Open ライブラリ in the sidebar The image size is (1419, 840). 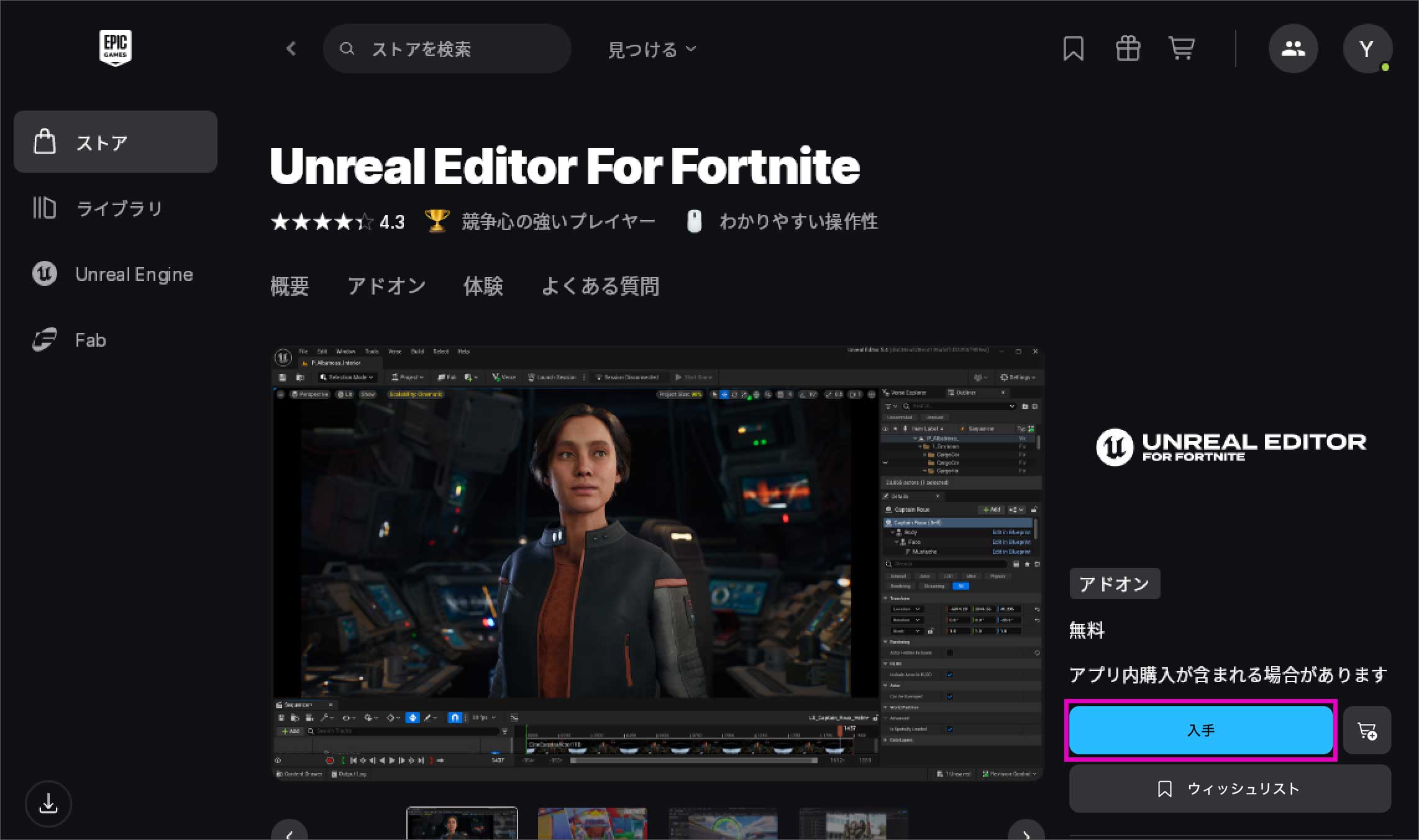(x=118, y=208)
